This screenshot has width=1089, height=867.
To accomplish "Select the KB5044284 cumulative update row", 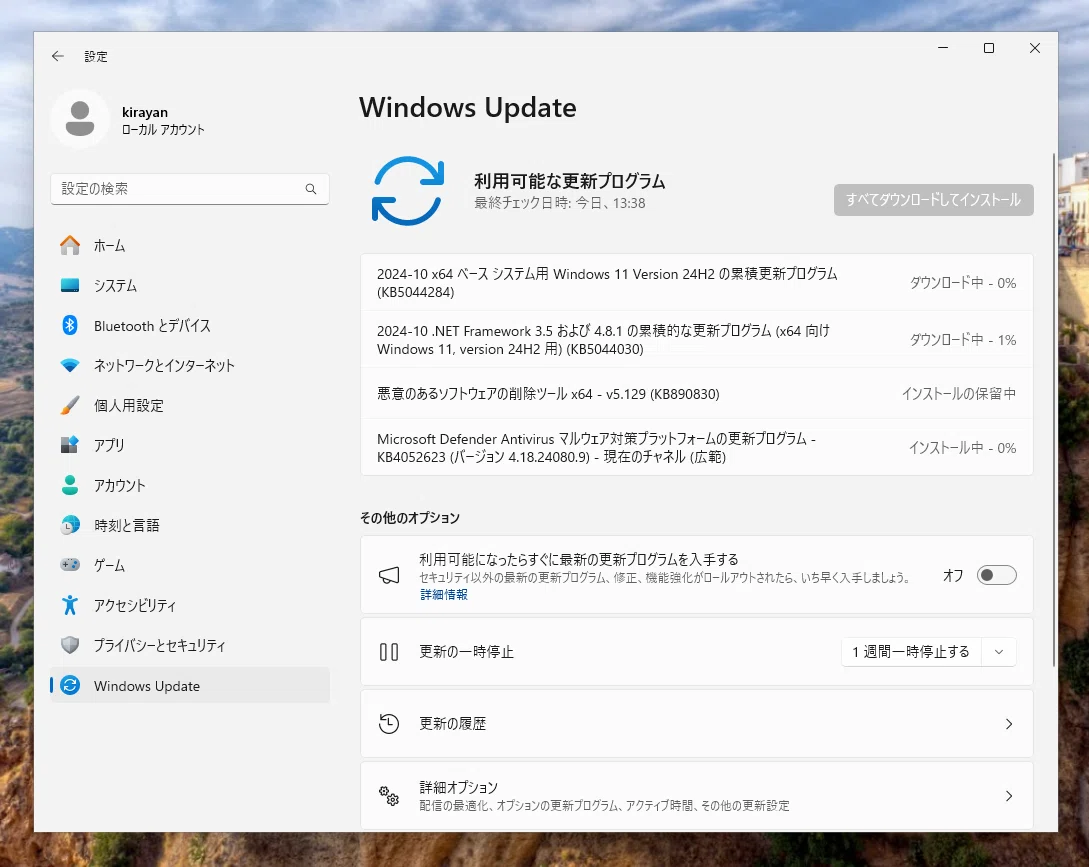I will pyautogui.click(x=697, y=283).
